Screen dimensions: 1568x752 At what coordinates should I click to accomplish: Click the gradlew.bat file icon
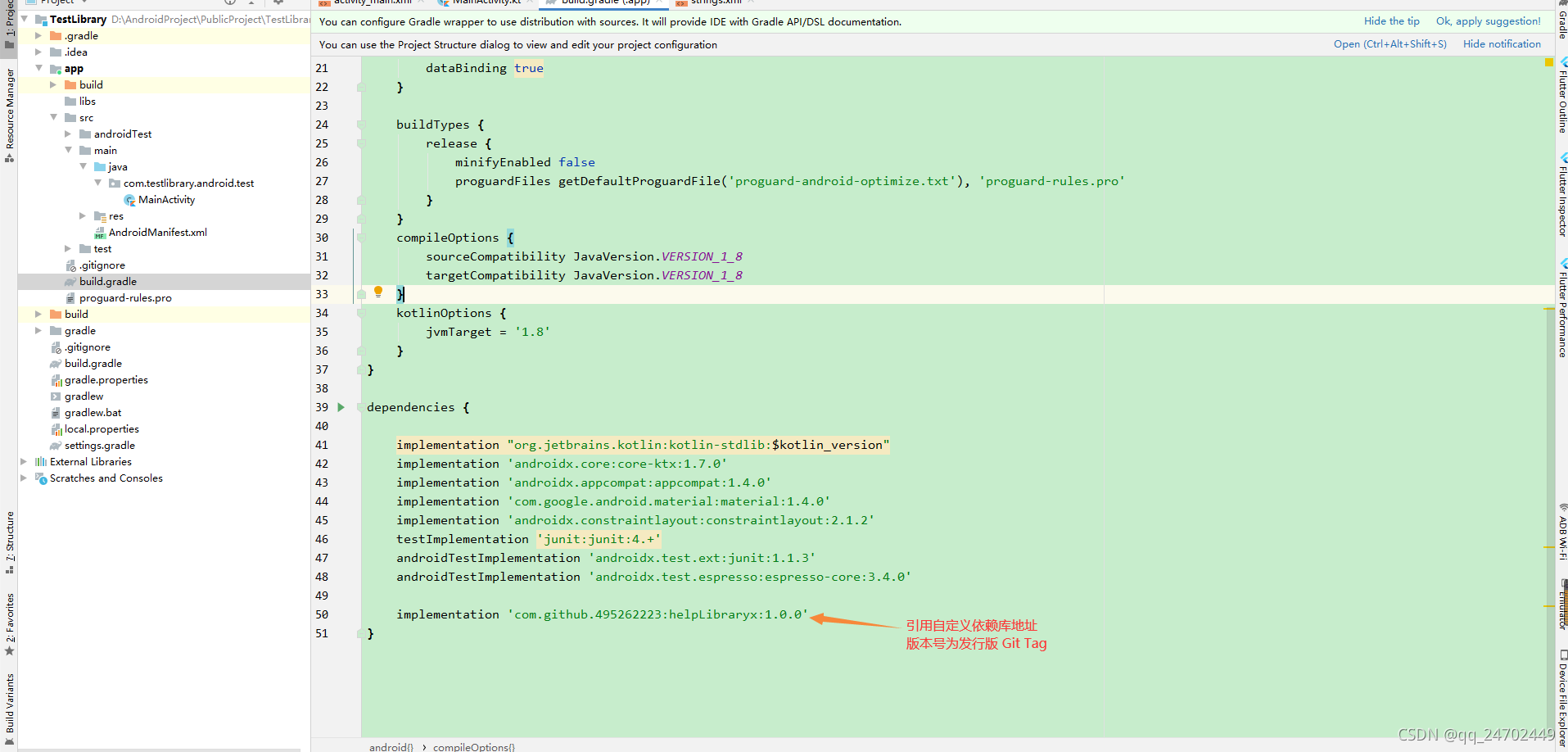pos(56,413)
